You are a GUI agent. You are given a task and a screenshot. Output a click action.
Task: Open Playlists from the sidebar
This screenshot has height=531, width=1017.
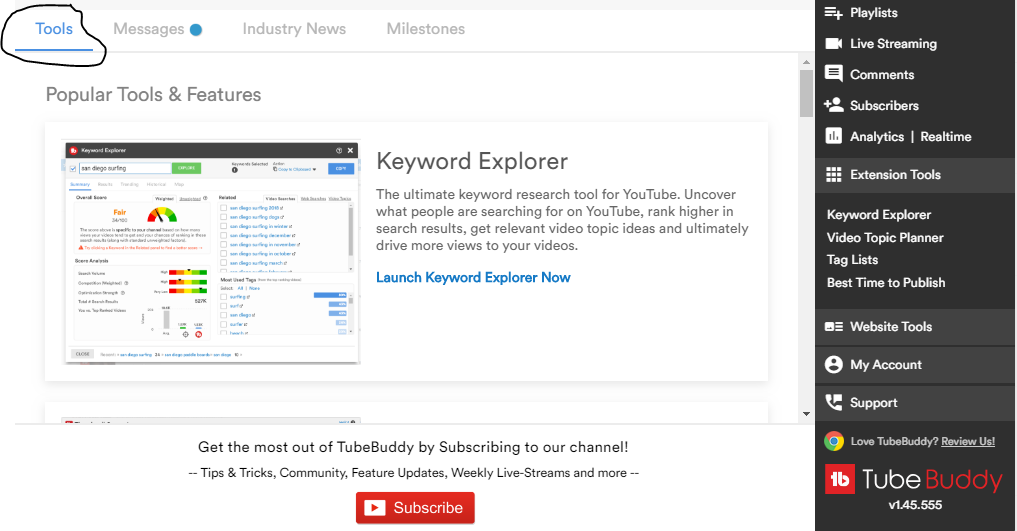[x=873, y=13]
